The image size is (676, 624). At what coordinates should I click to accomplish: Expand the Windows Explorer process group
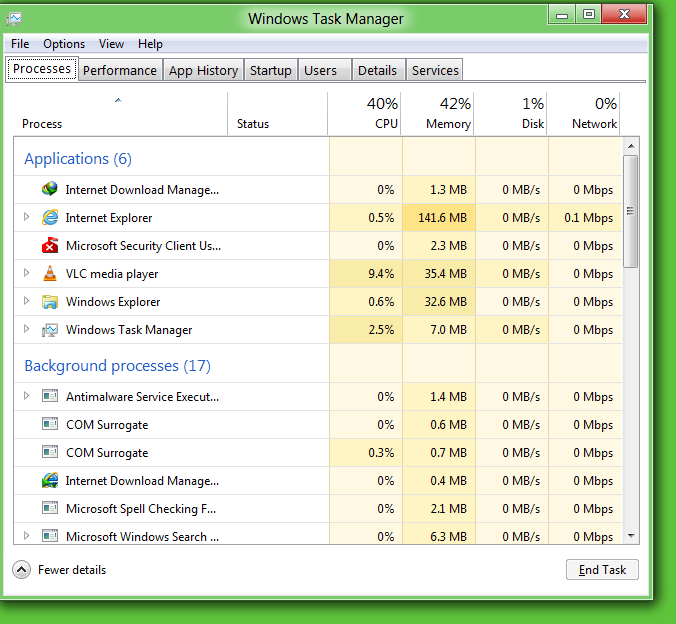(x=26, y=301)
